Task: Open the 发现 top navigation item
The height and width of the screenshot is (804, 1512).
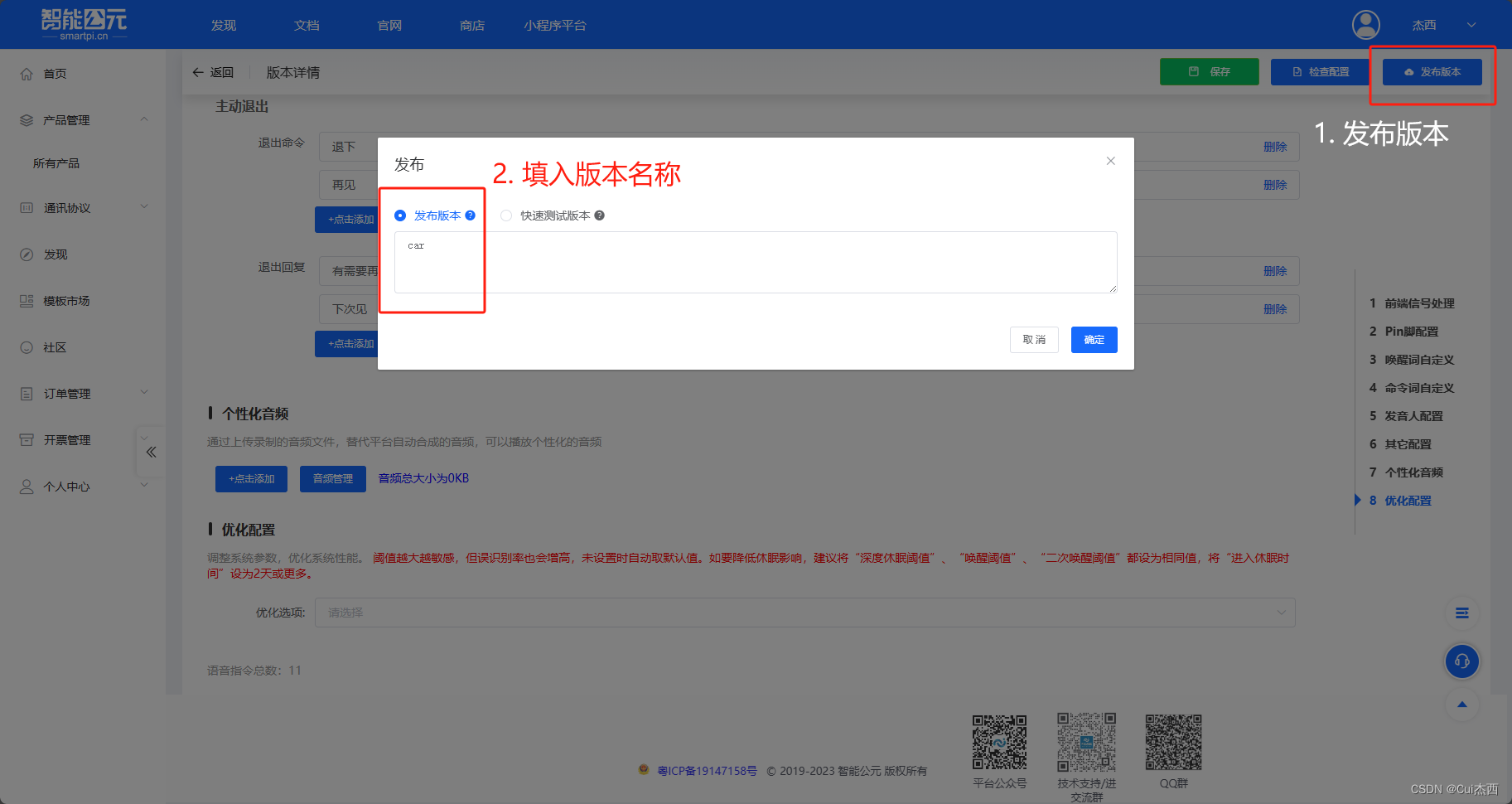Action: pyautogui.click(x=224, y=26)
